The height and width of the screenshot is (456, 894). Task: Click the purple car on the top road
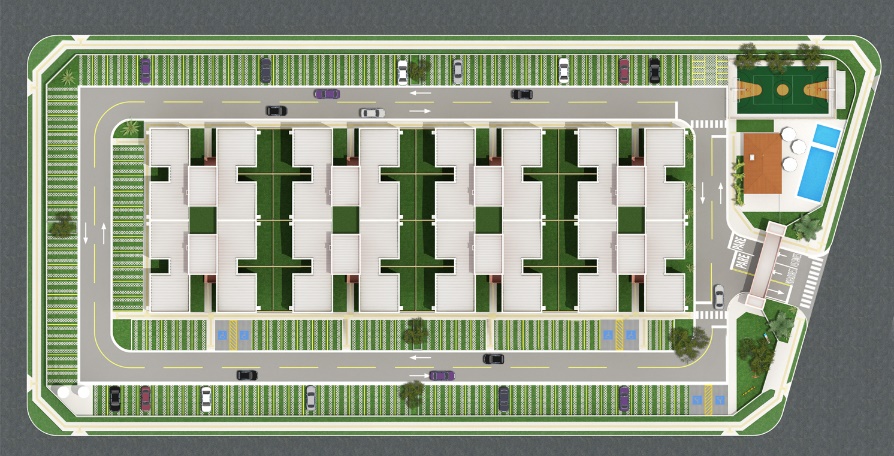(326, 94)
